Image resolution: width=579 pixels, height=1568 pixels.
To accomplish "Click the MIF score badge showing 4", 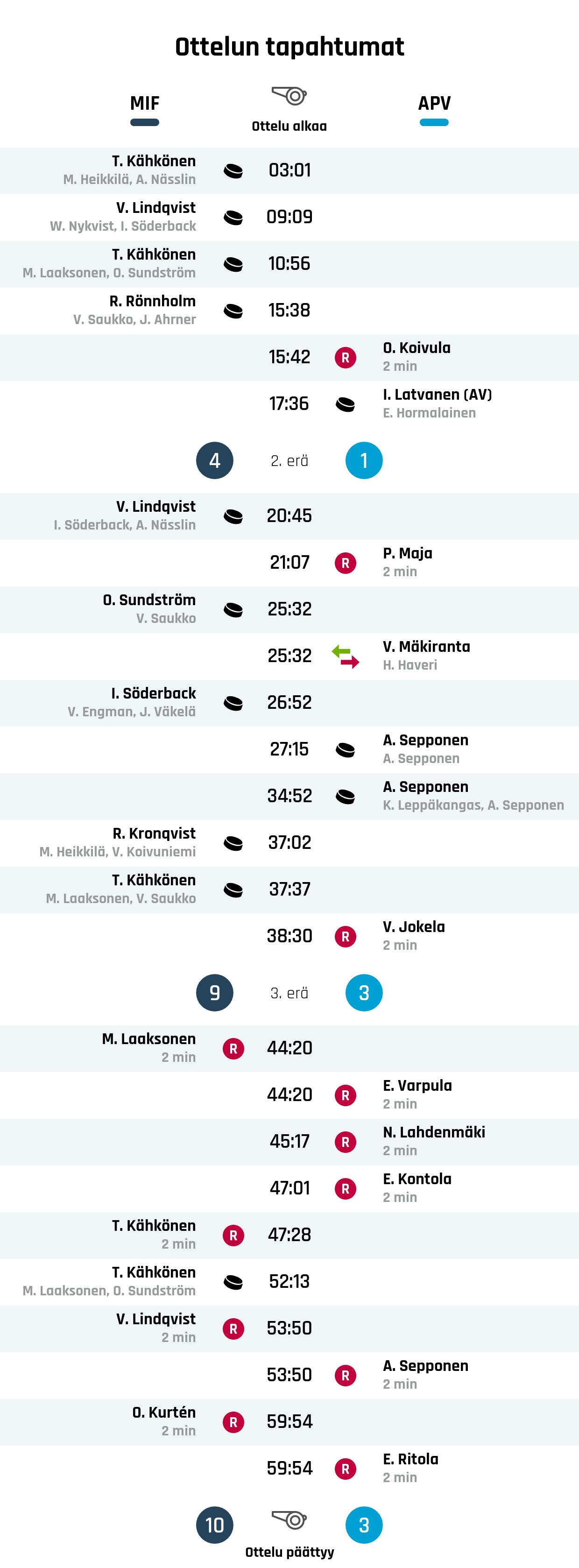I will (x=215, y=461).
